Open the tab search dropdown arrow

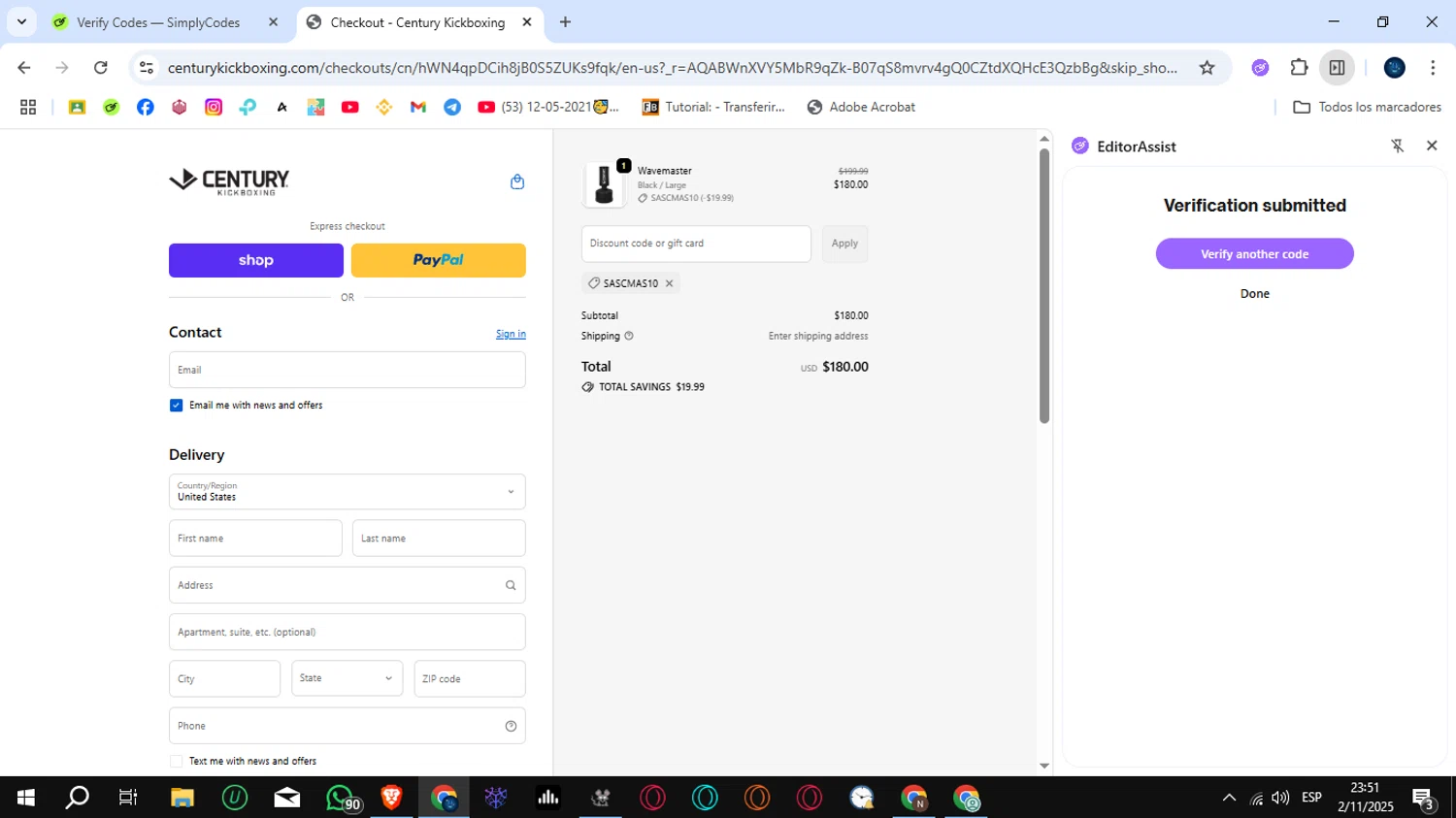click(x=21, y=21)
